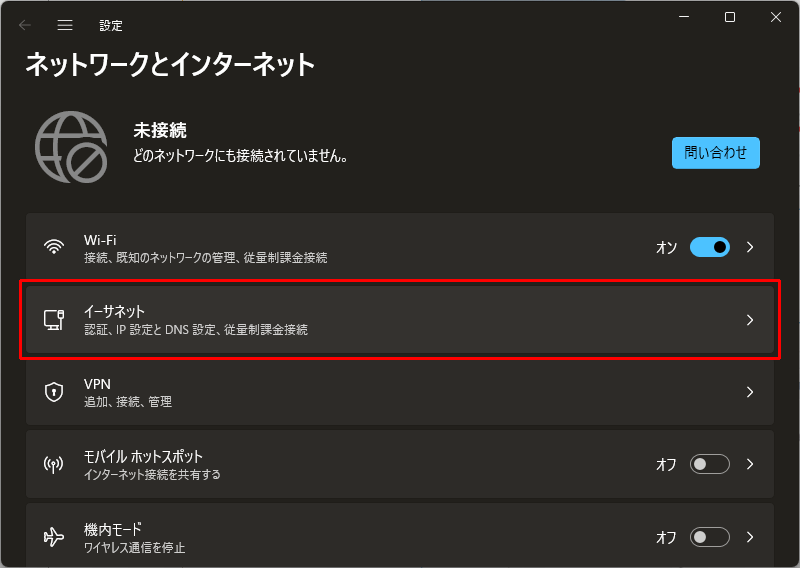Viewport: 800px width, 568px height.
Task: Click the disconnected globe status icon
Action: [x=71, y=147]
